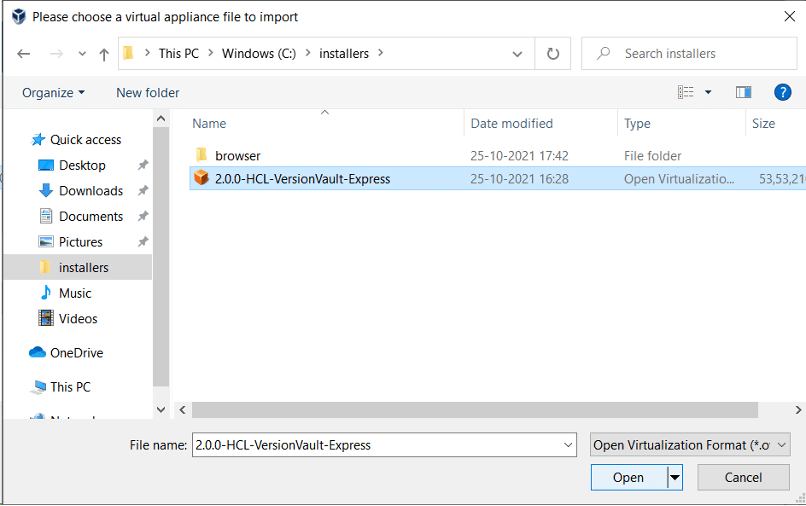The width and height of the screenshot is (806, 506).
Task: Expand chevron between This PC and Windows (C:)
Action: click(210, 53)
